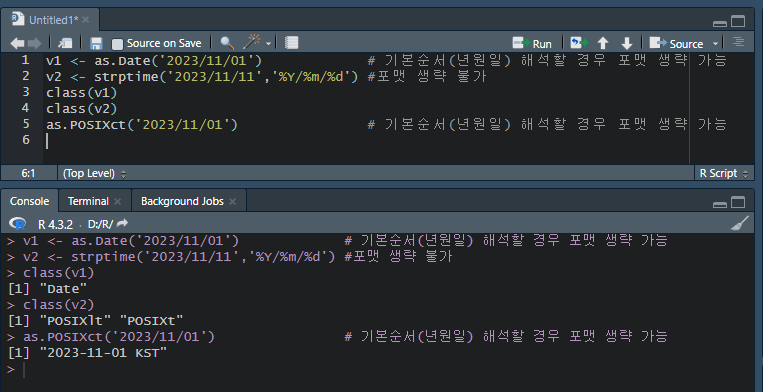View the current working directory arrow
Viewport: 763px width, 392px height.
coord(123,223)
